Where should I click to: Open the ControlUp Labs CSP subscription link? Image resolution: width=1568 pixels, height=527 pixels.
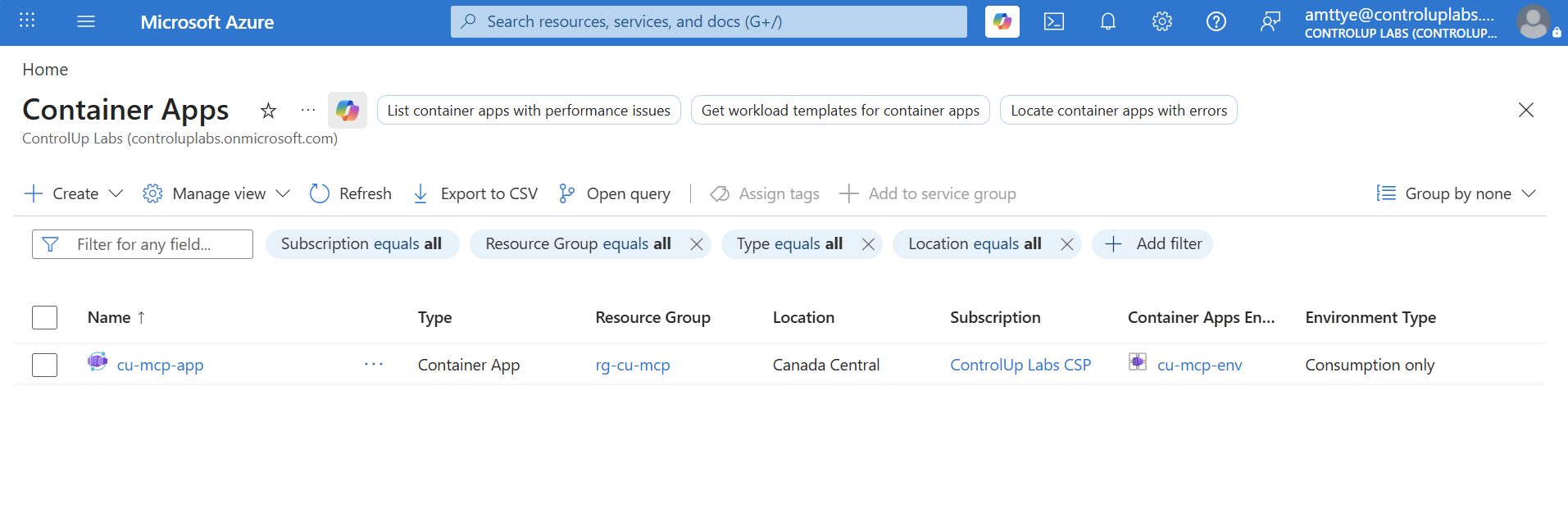click(1020, 365)
